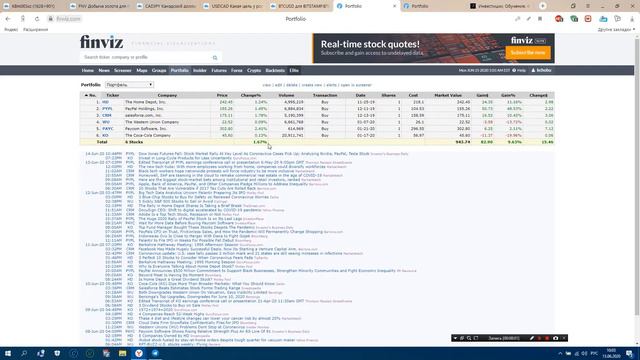The width and height of the screenshot is (640, 360).
Task: Show hidden system tray icons chevron
Action: (x=560, y=353)
